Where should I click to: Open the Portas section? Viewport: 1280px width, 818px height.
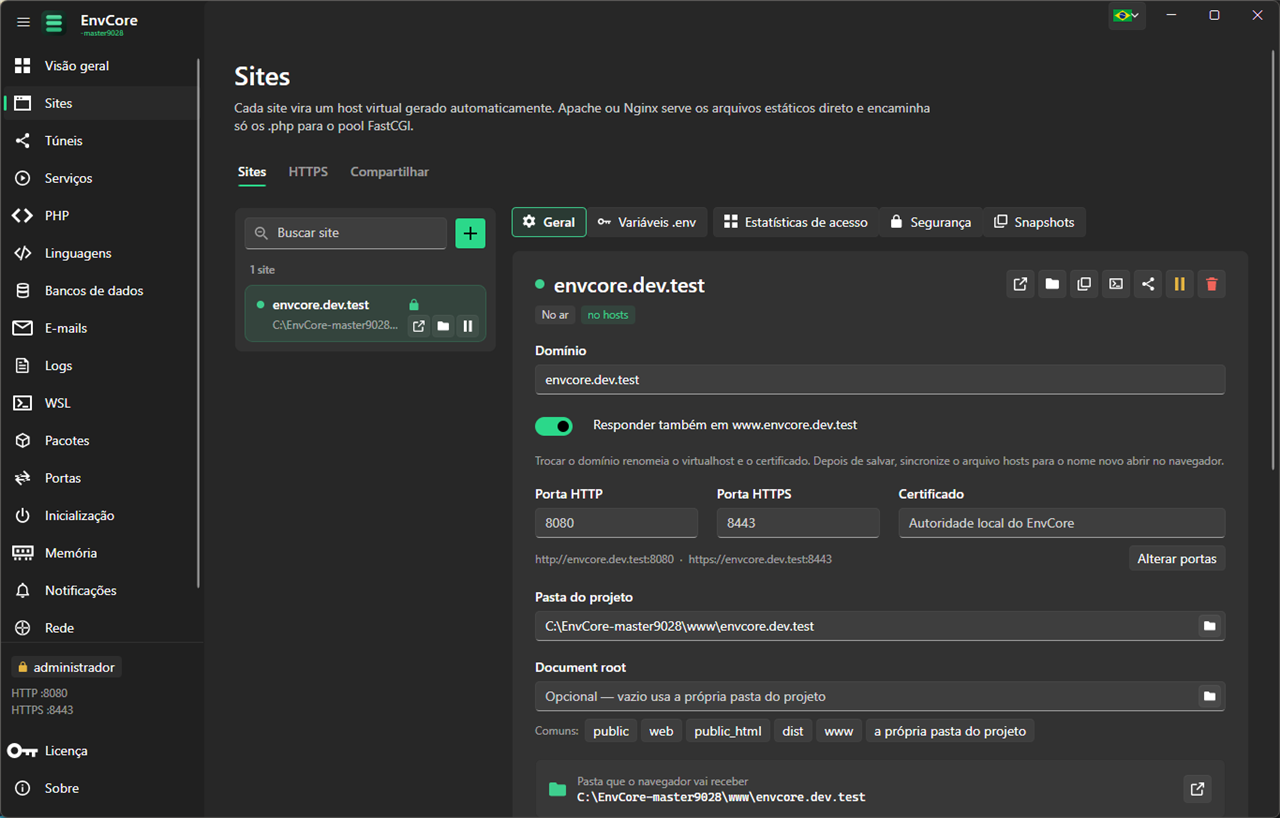[x=100, y=478]
